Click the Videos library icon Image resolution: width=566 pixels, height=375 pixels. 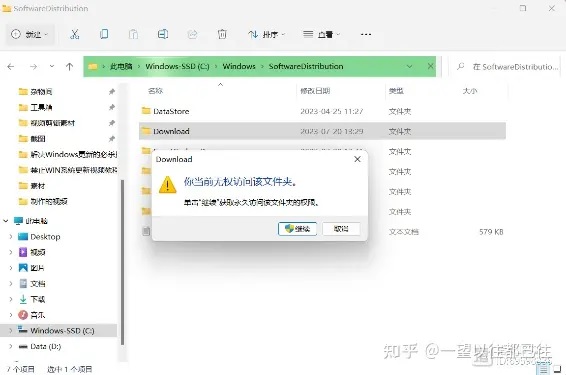(x=23, y=252)
